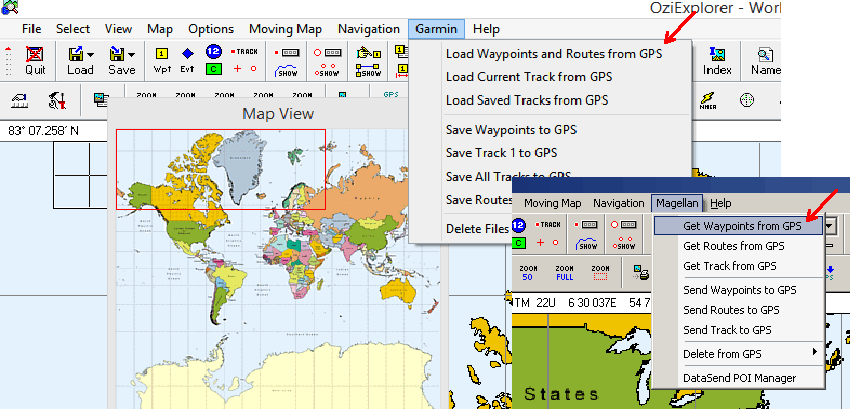Click the hand route-creation icon
This screenshot has width=850, height=409.
[x=369, y=53]
